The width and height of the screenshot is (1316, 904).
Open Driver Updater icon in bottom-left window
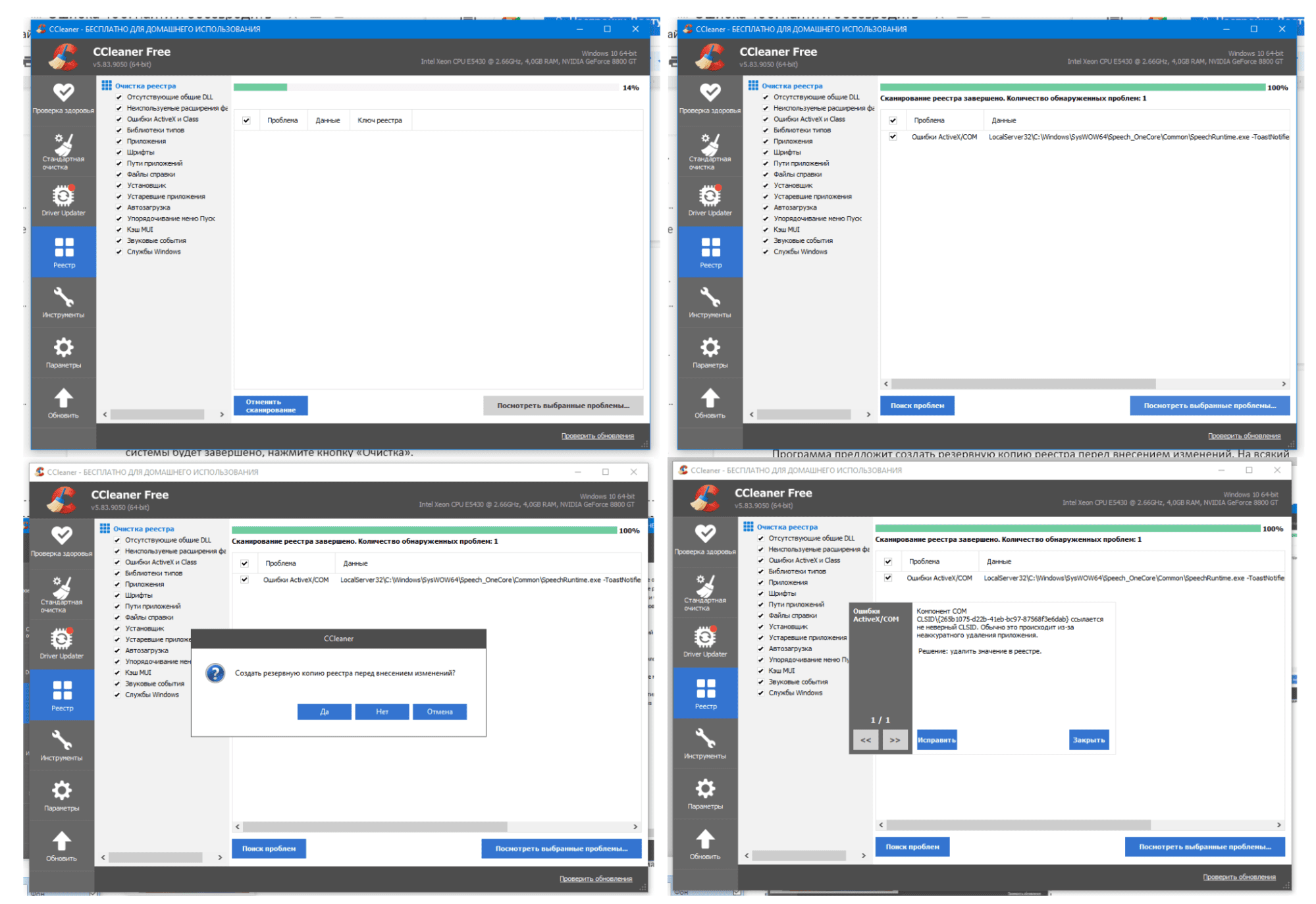coord(61,639)
